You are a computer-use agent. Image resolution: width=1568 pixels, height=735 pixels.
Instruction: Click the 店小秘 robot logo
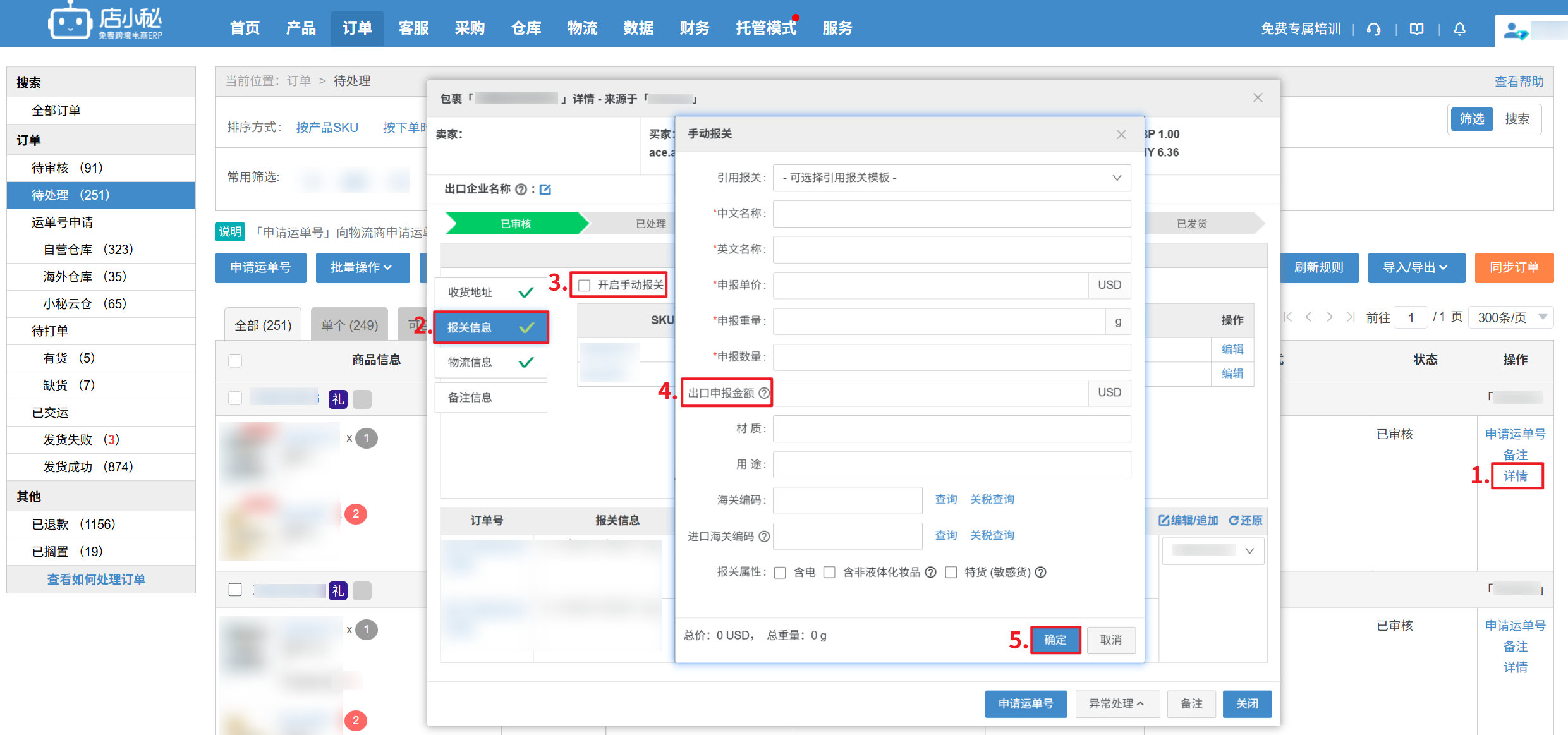(x=70, y=23)
